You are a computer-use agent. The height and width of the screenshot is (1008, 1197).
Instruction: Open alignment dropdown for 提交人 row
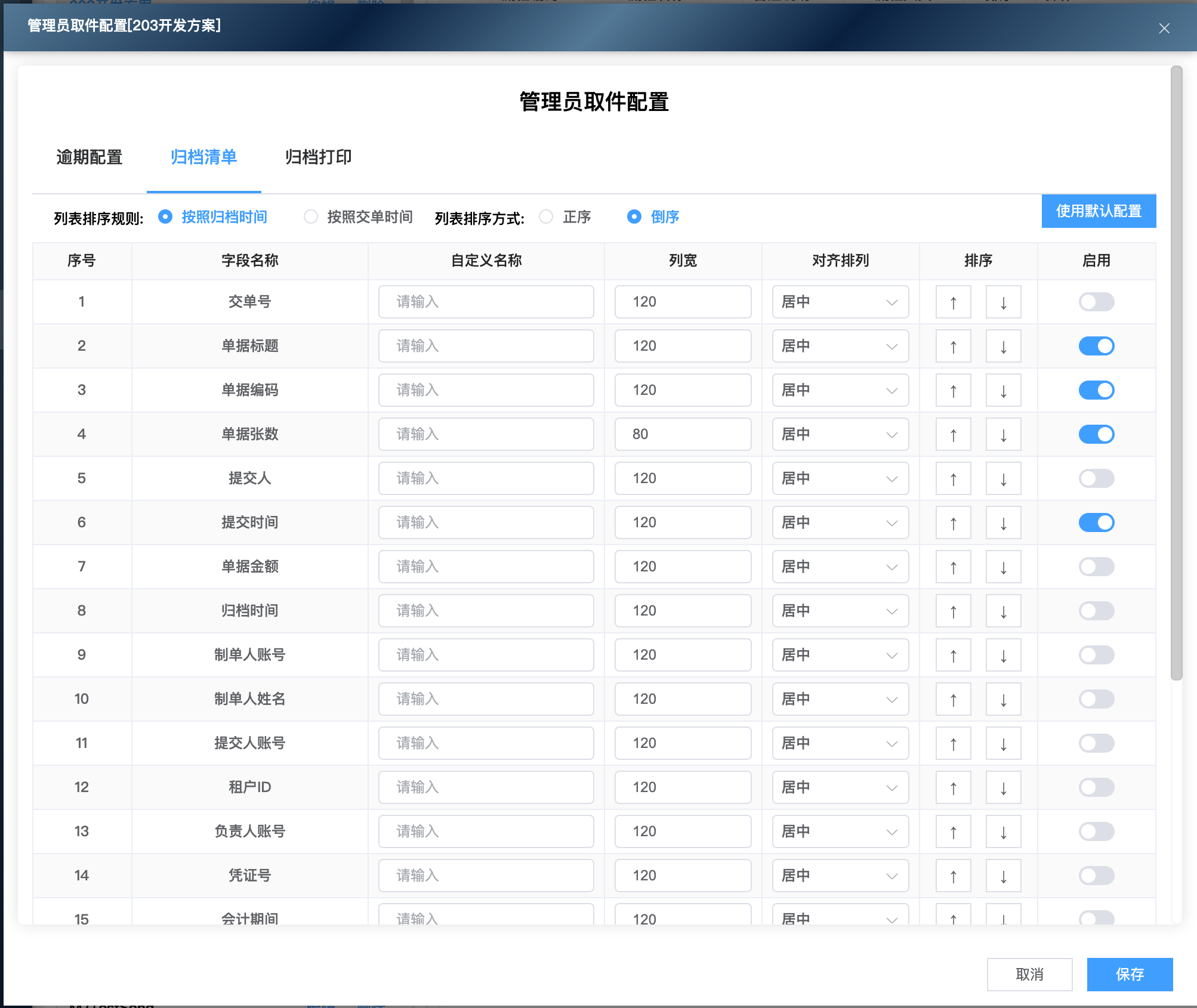coord(840,479)
